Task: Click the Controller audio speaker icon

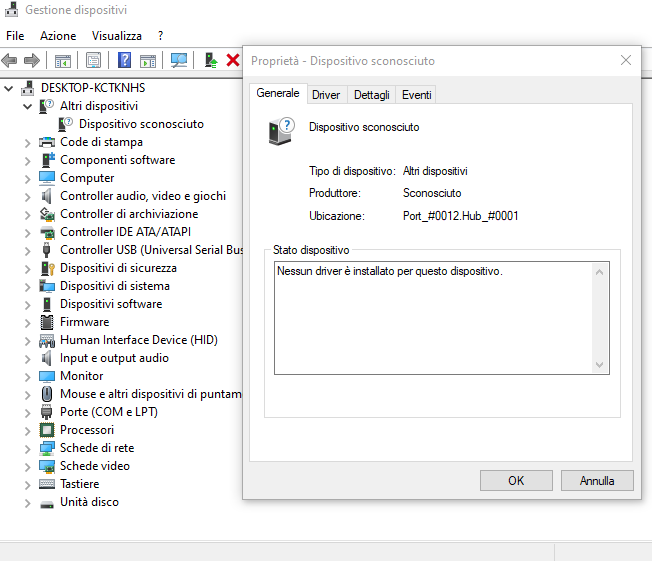Action: pyautogui.click(x=47, y=196)
